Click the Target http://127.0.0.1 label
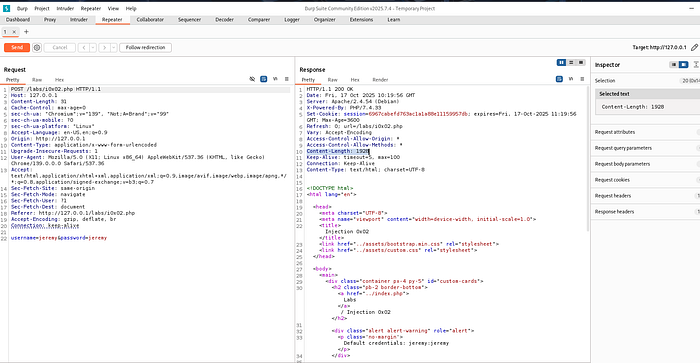The height and width of the screenshot is (363, 700). click(x=659, y=47)
